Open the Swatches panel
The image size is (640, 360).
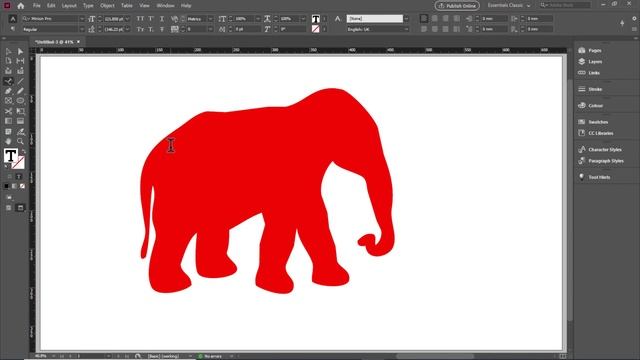[x=598, y=122]
